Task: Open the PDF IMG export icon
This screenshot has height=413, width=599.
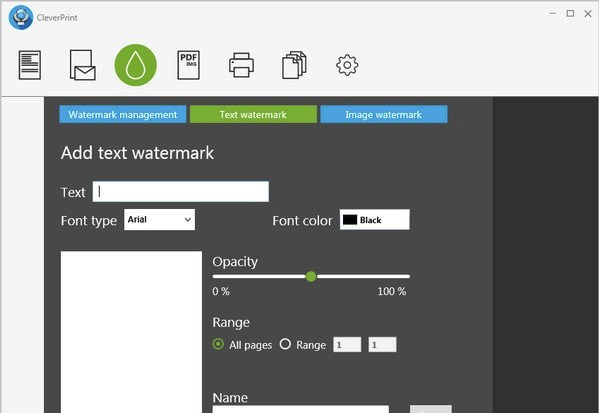Action: pyautogui.click(x=188, y=65)
